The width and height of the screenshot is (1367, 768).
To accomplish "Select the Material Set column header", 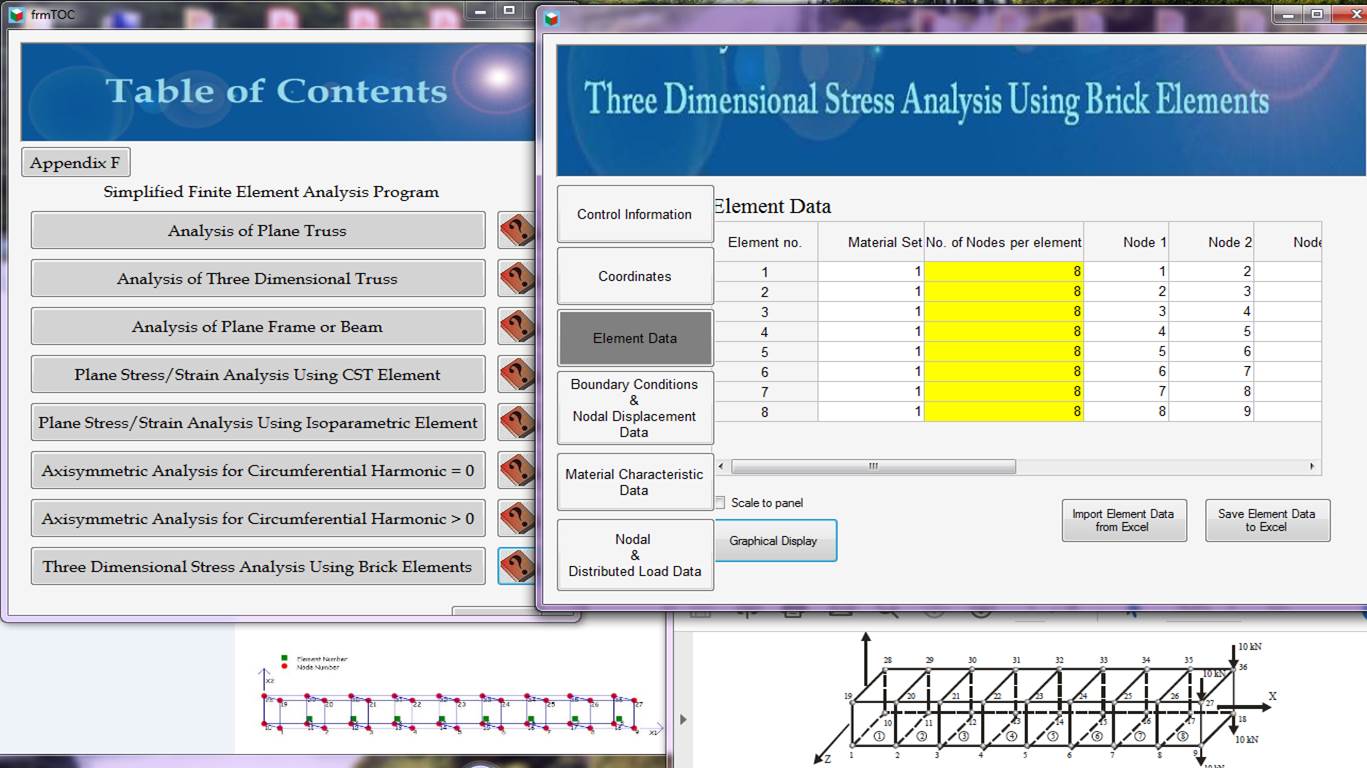I will click(x=871, y=242).
